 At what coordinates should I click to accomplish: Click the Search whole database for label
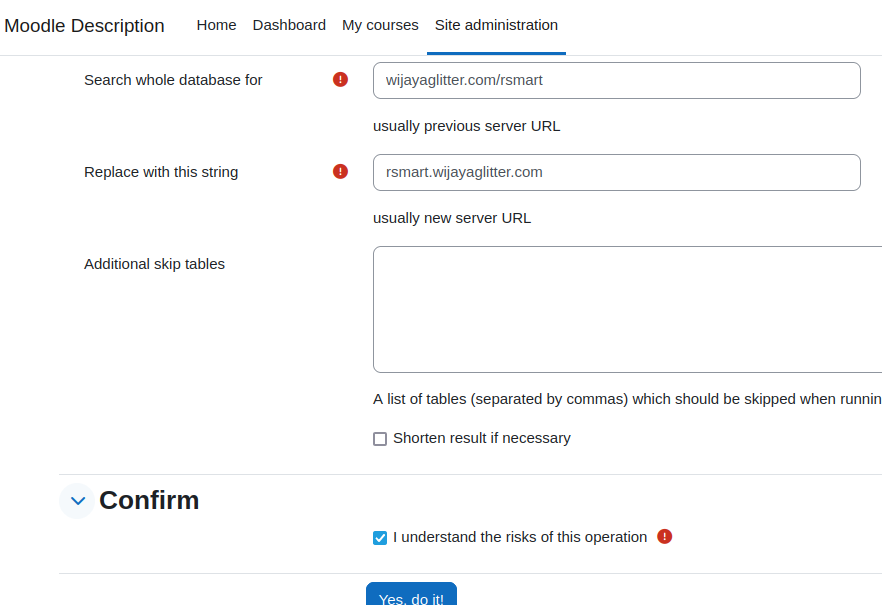173,80
